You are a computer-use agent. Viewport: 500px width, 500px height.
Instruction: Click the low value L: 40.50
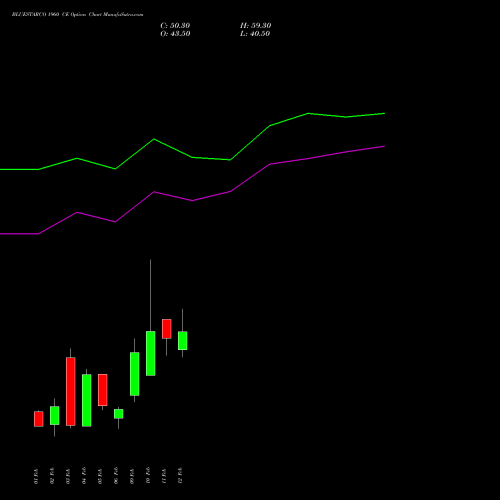(x=255, y=34)
